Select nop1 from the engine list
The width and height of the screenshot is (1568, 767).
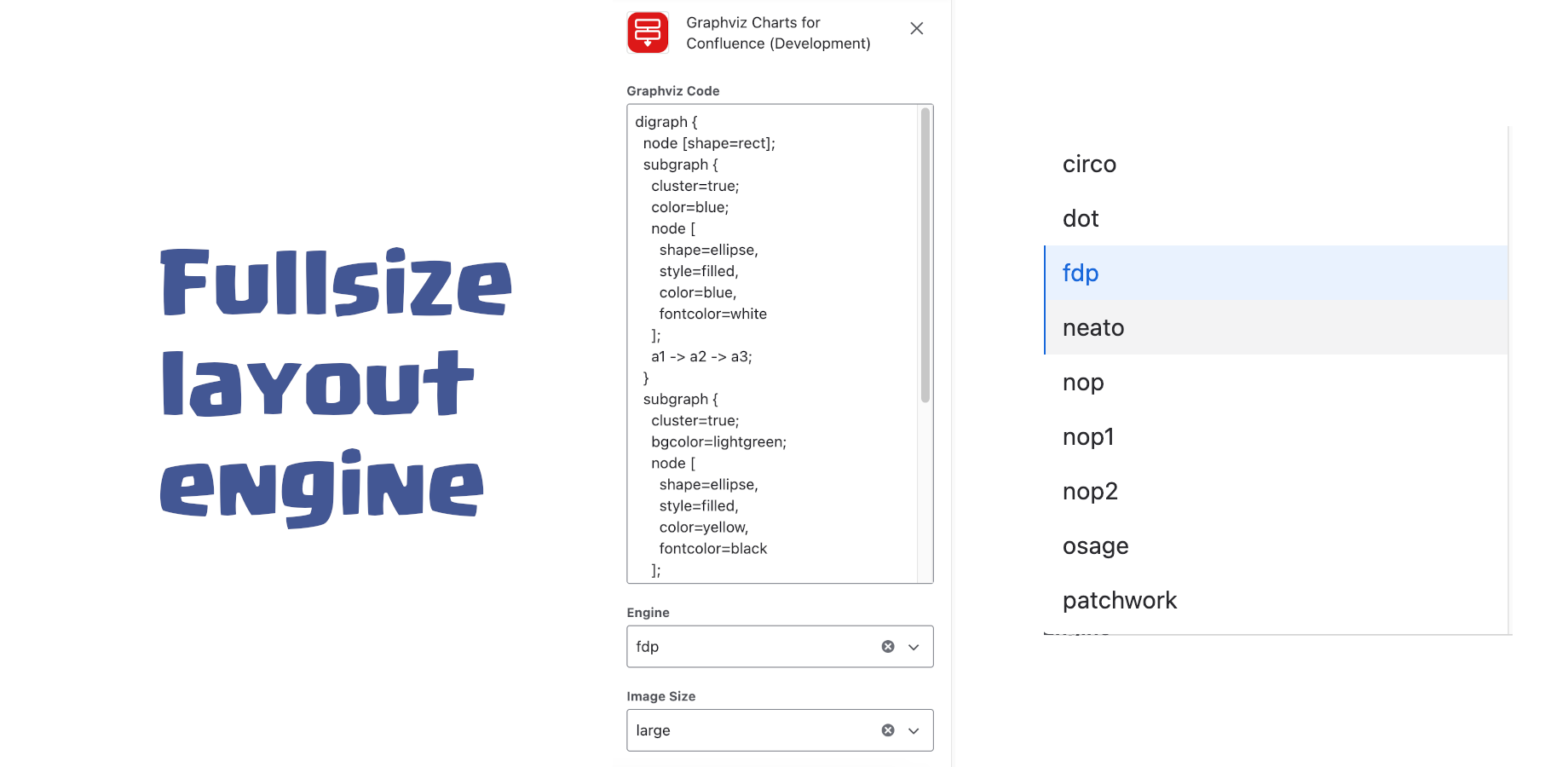[1277, 436]
